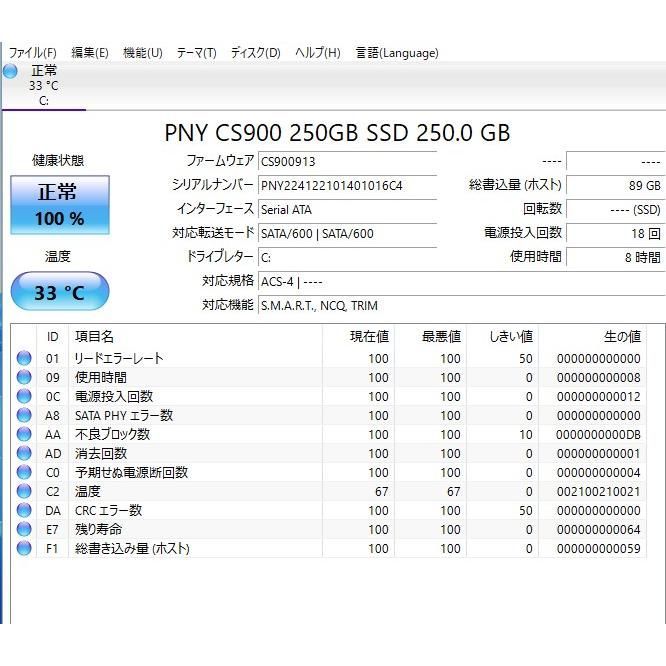Click status orb for ID 01 リードエラーレート
666x666 pixels.
point(24,358)
